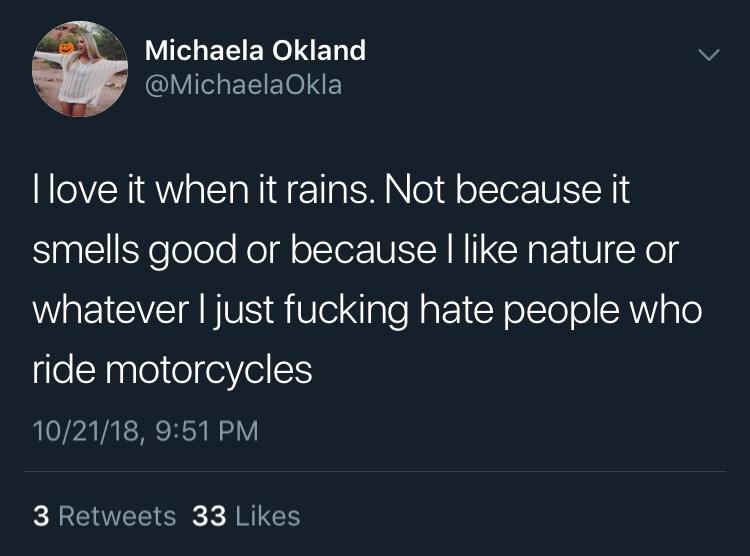Open the tweet options chevron menu
This screenshot has height=556, width=750.
pyautogui.click(x=708, y=55)
